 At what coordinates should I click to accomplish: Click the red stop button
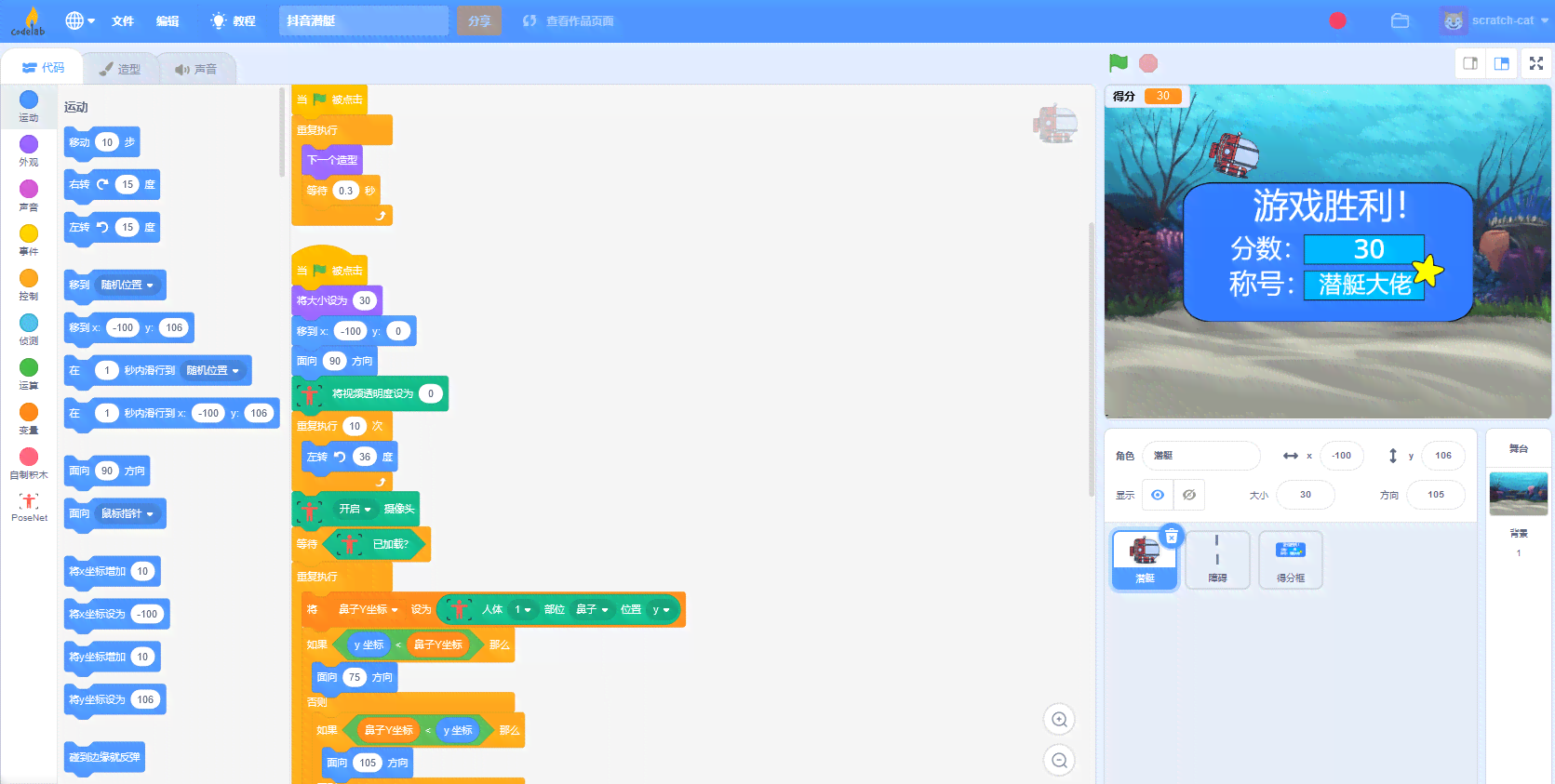pos(1148,63)
